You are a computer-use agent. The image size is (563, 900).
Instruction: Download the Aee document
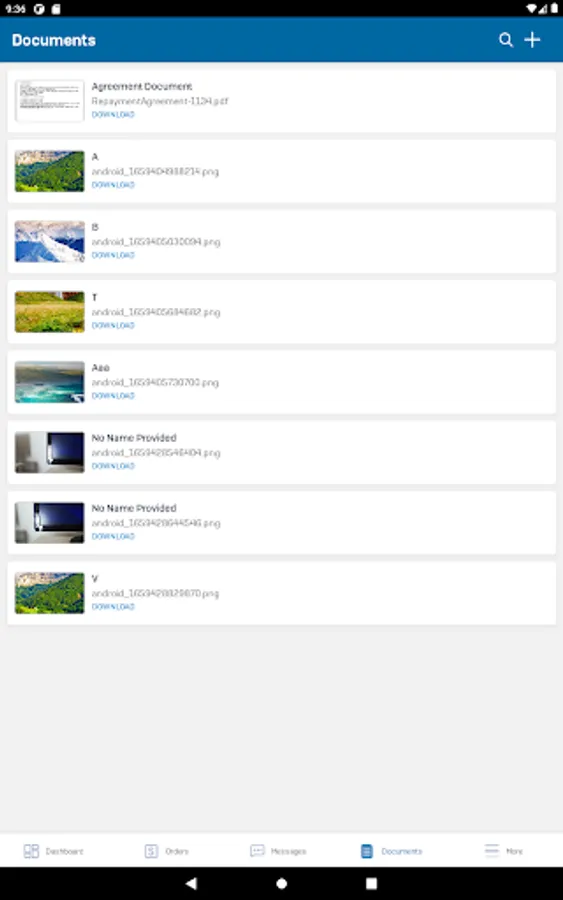[113, 396]
